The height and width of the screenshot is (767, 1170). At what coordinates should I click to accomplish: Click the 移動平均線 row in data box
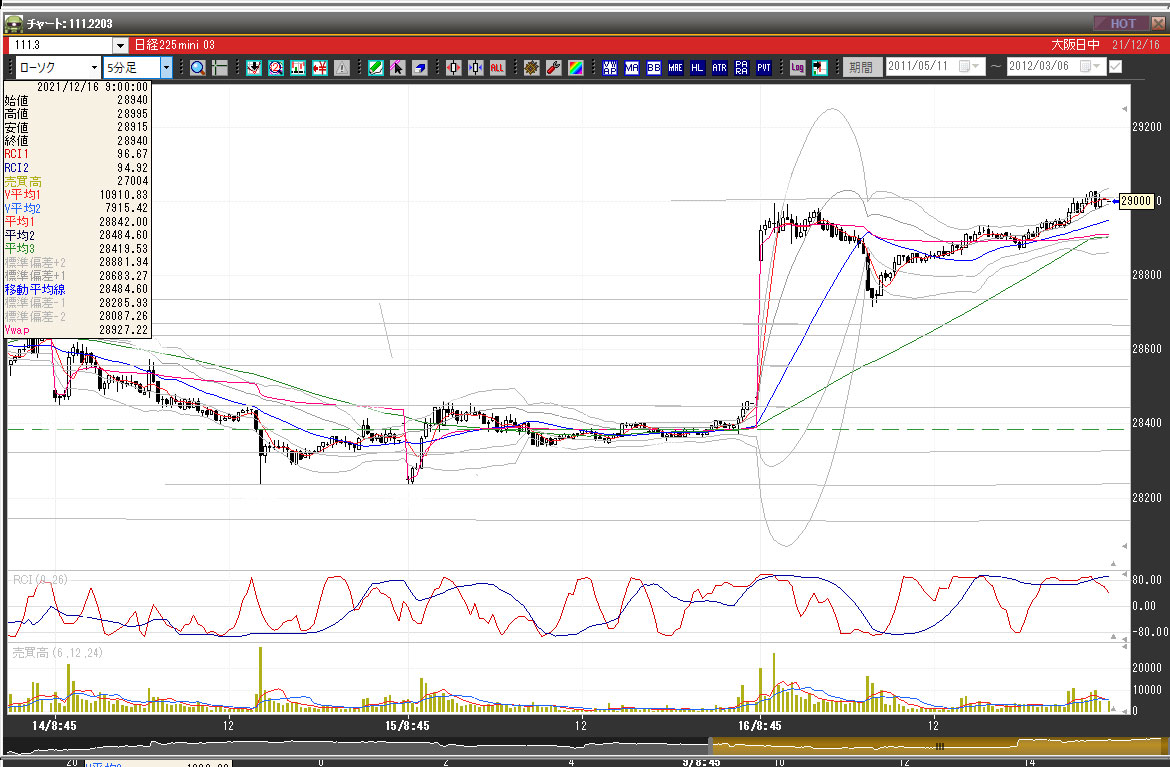[x=76, y=289]
